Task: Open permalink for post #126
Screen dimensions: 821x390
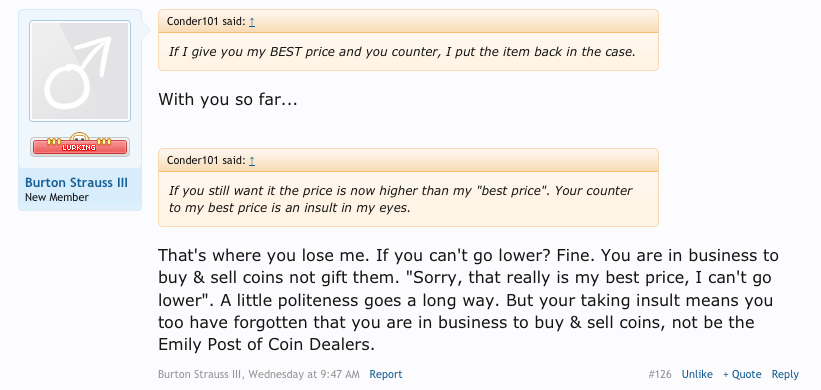Action: pyautogui.click(x=660, y=374)
